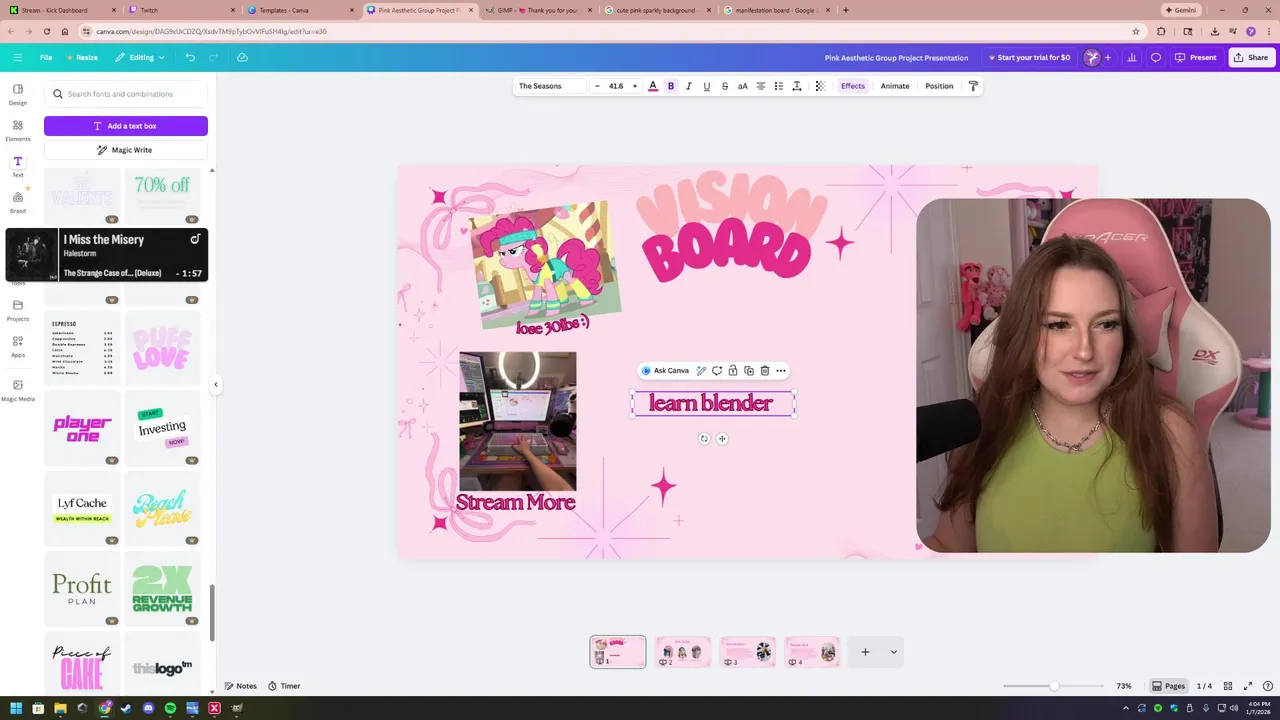Open the Design panel in sidebar

[x=18, y=94]
